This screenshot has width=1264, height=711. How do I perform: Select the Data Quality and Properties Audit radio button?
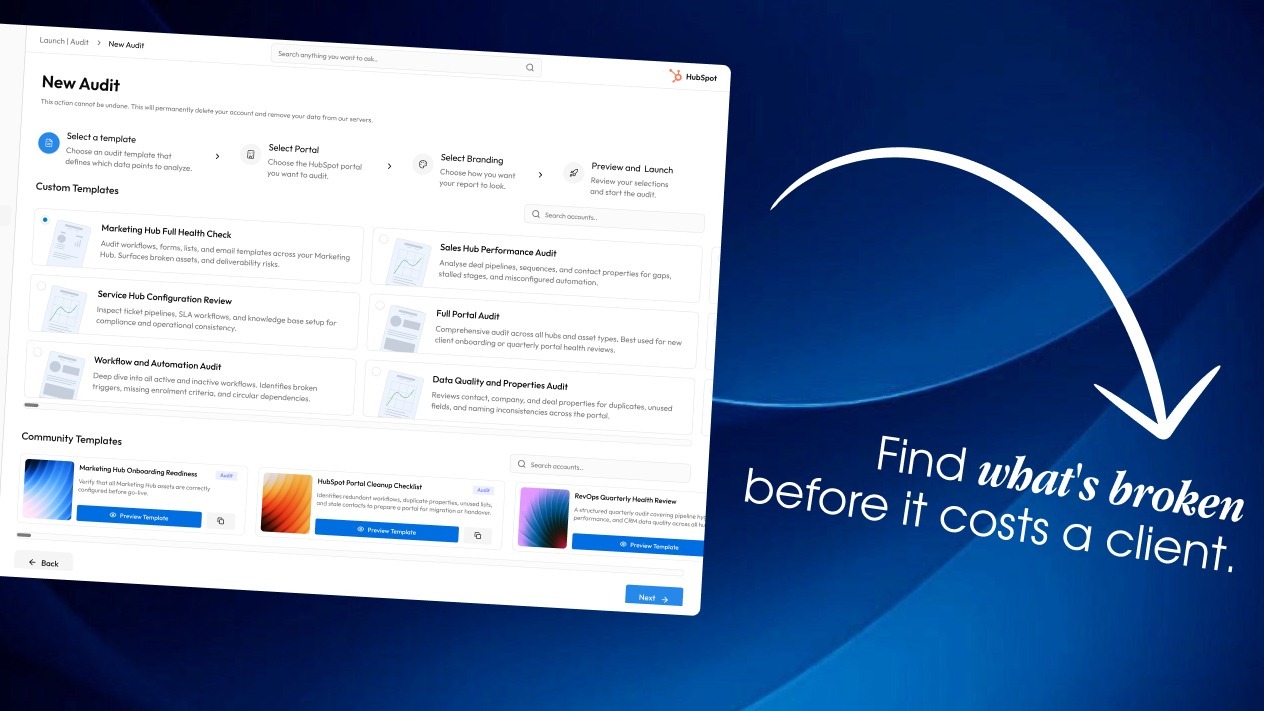[x=377, y=371]
